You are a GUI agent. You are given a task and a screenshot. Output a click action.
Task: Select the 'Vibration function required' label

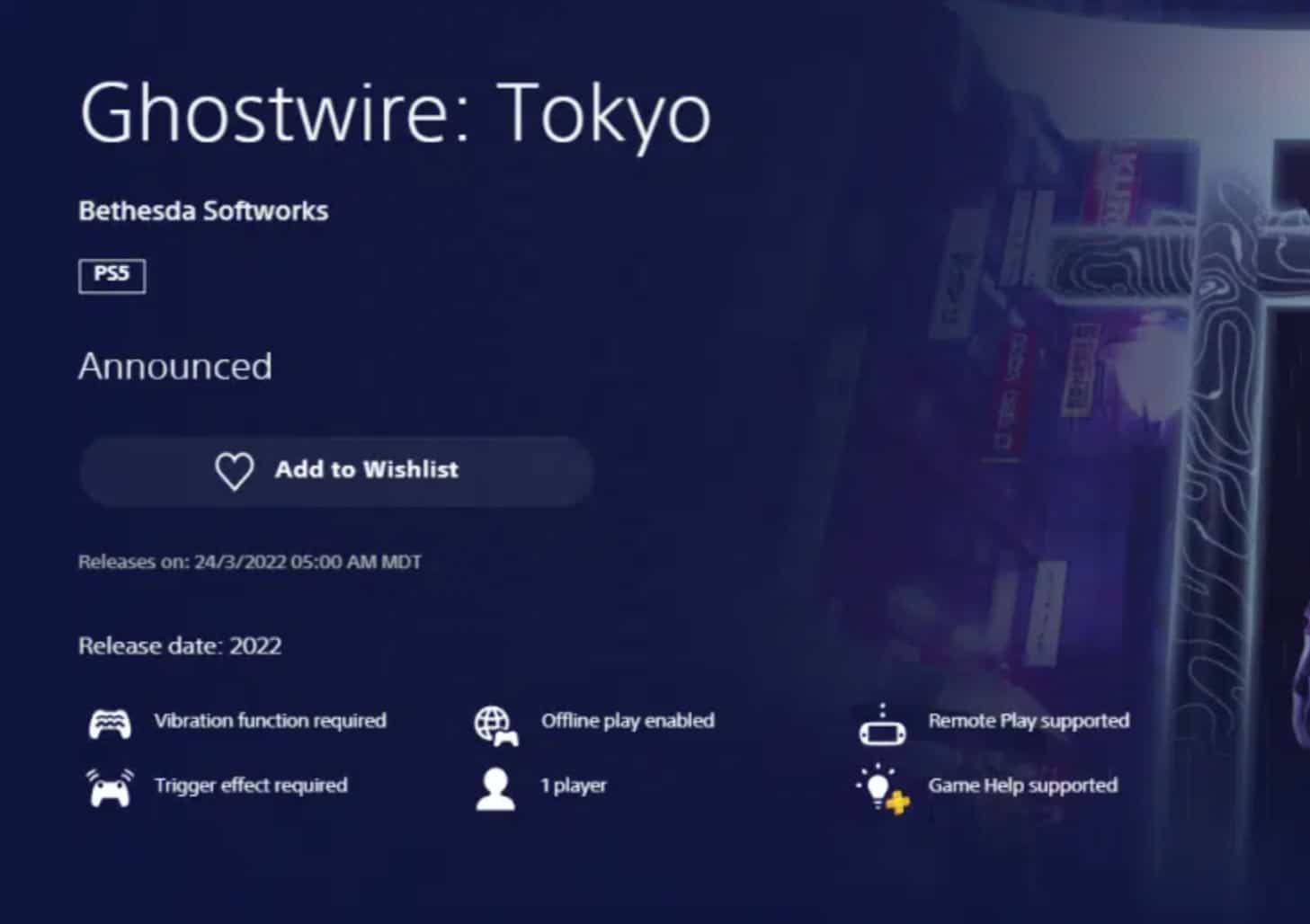(x=270, y=721)
